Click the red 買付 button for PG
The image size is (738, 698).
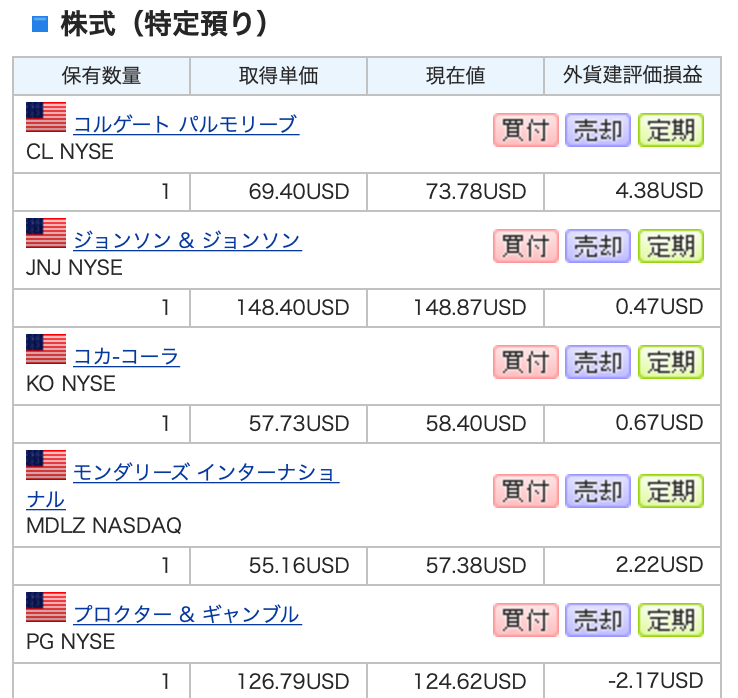526,620
